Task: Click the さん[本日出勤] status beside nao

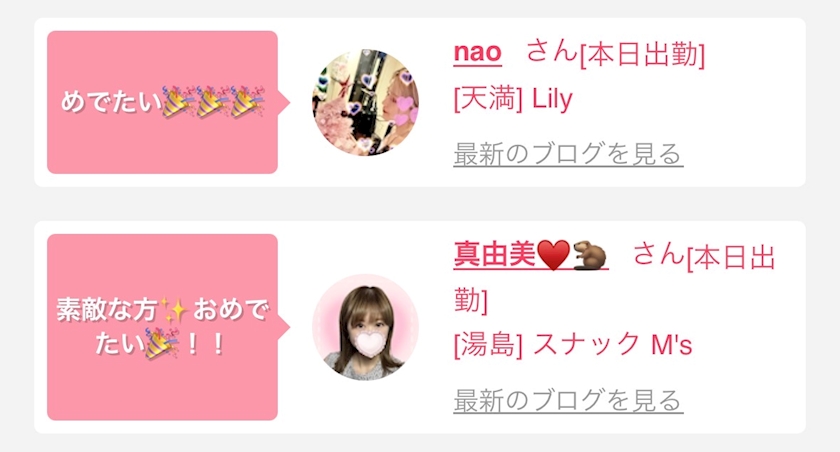Action: pyautogui.click(x=616, y=54)
